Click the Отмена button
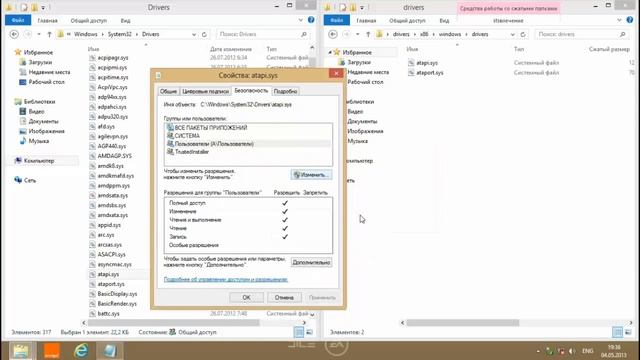 coord(284,298)
